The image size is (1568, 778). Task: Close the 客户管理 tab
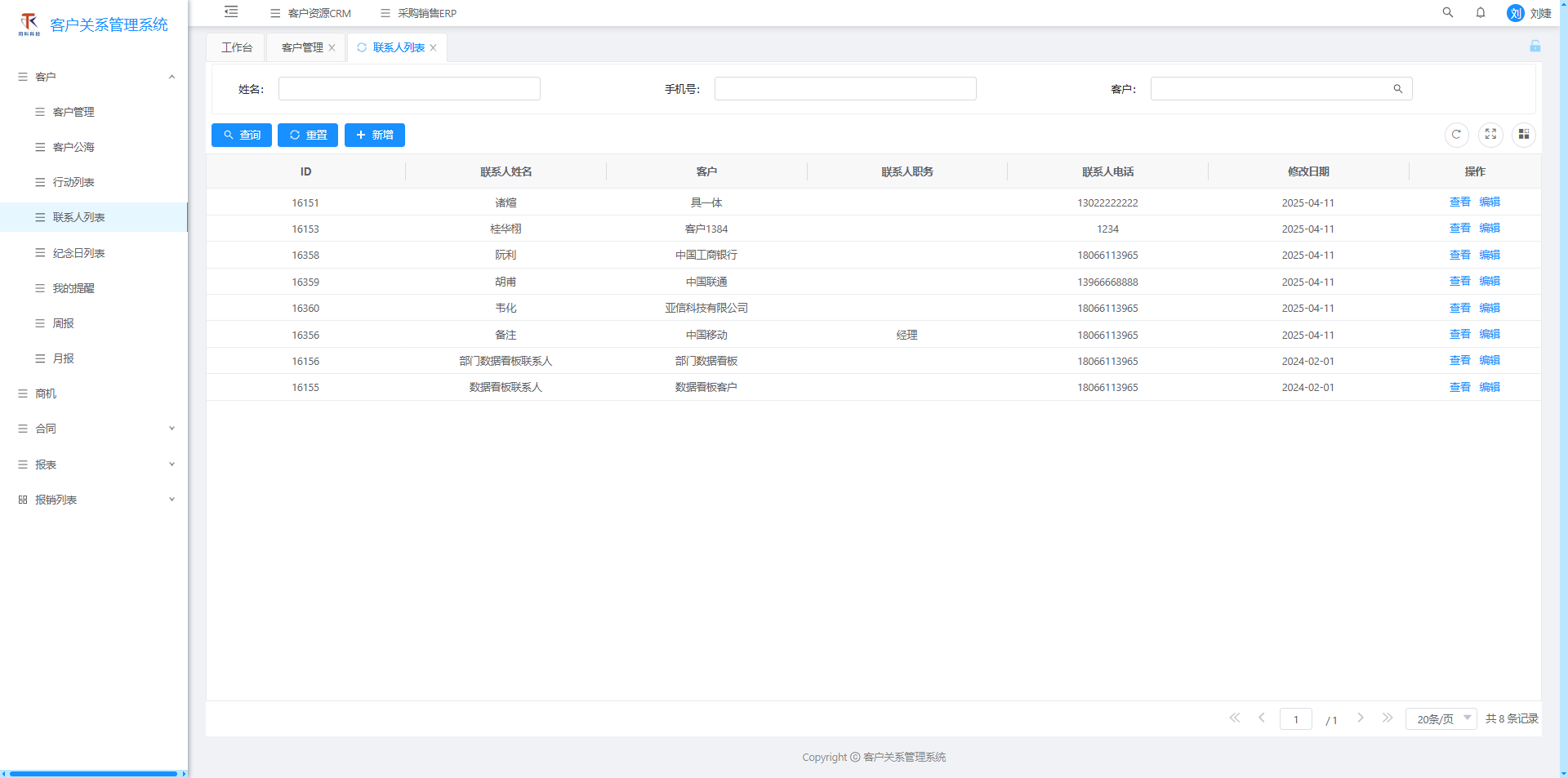point(332,47)
